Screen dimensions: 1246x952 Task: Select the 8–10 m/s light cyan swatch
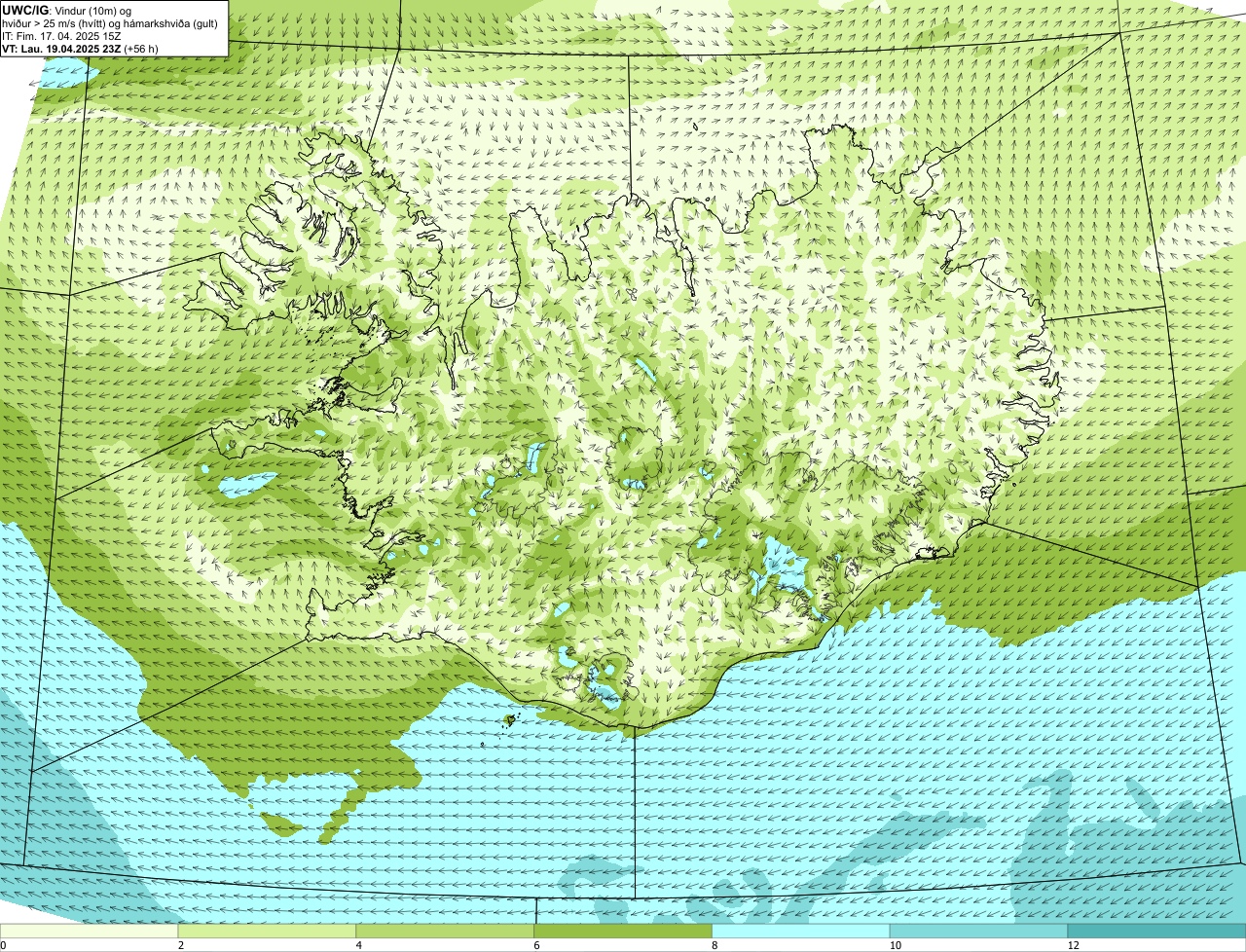tap(802, 931)
